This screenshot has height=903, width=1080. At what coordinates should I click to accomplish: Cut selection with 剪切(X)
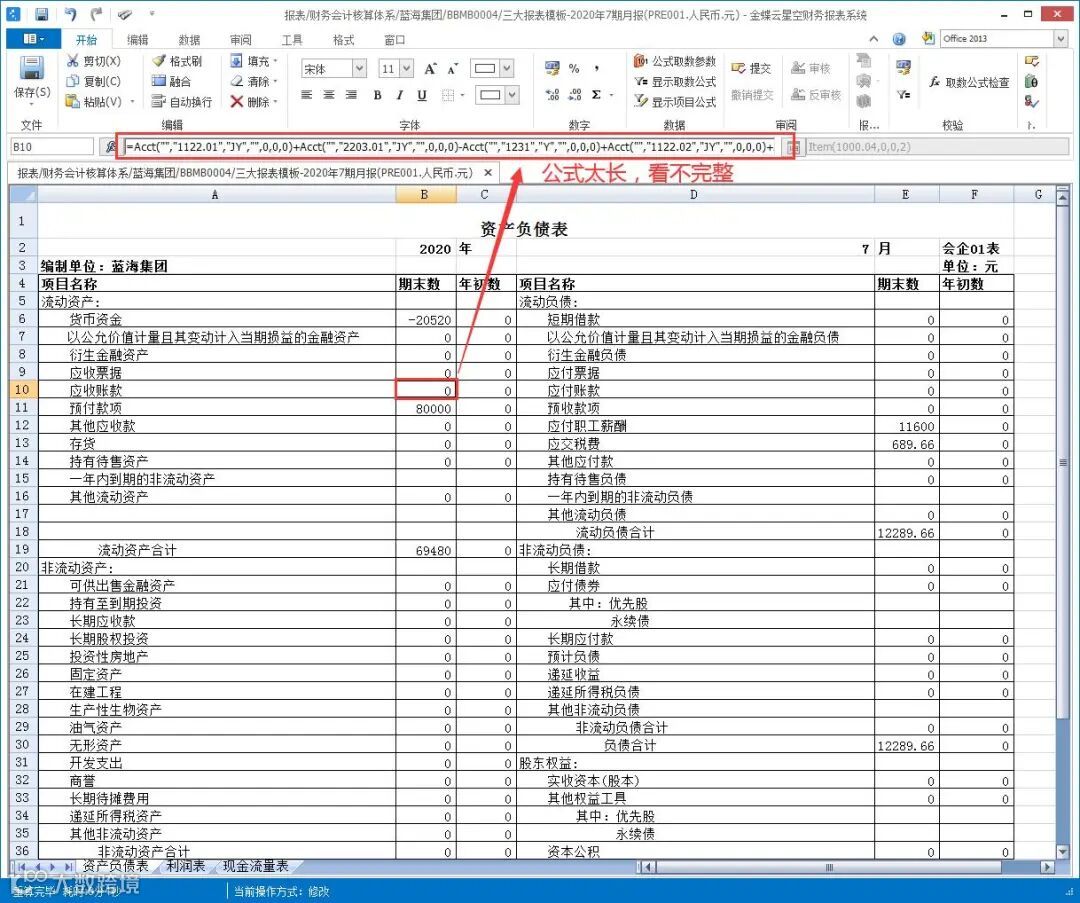(94, 61)
